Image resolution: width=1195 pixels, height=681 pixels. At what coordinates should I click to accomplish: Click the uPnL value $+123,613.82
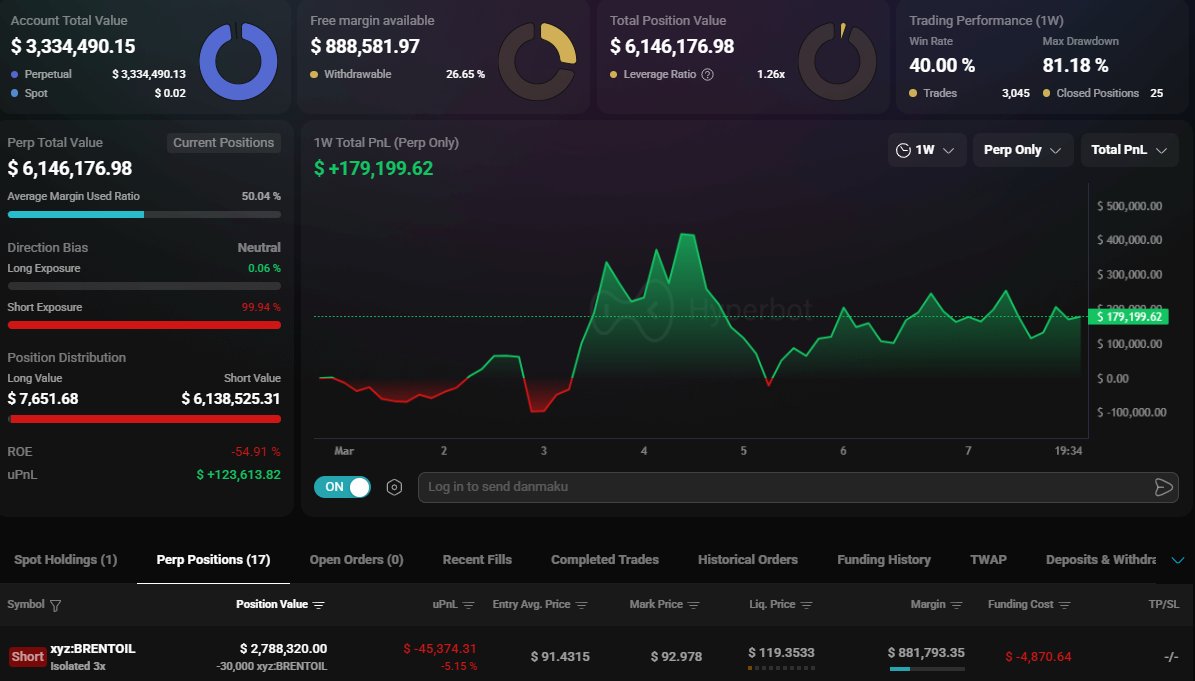(x=239, y=475)
